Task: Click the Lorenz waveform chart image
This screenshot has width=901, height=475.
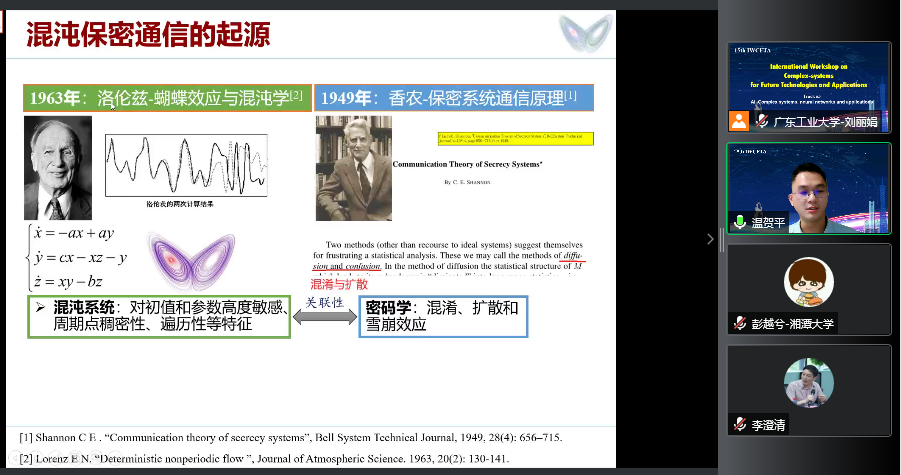Action: tap(186, 165)
